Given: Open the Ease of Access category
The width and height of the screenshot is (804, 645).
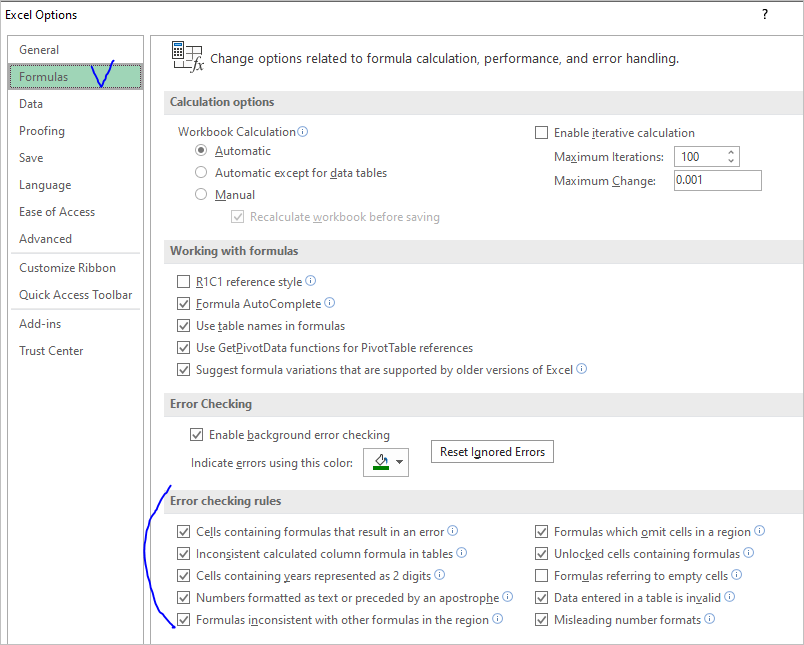Looking at the screenshot, I should click(75, 212).
